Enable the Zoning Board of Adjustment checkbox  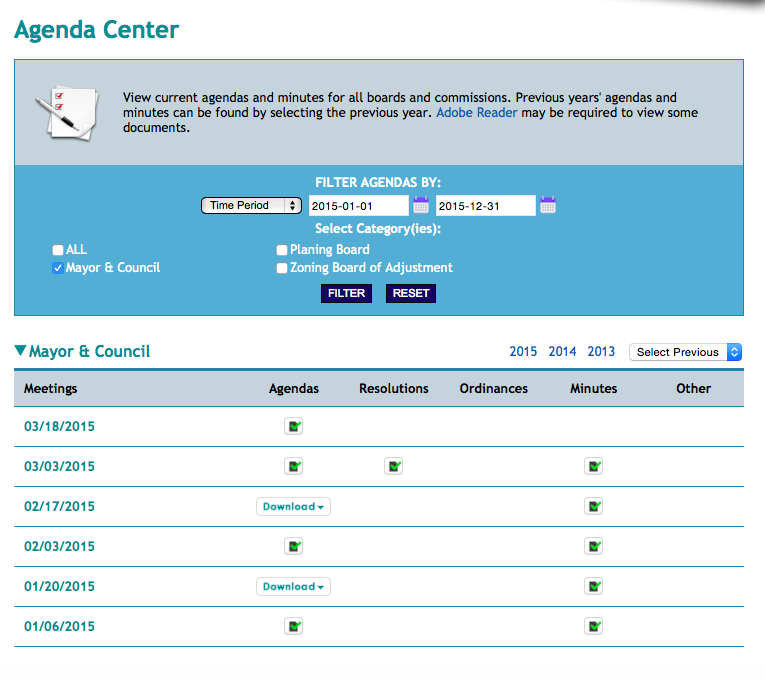click(282, 268)
